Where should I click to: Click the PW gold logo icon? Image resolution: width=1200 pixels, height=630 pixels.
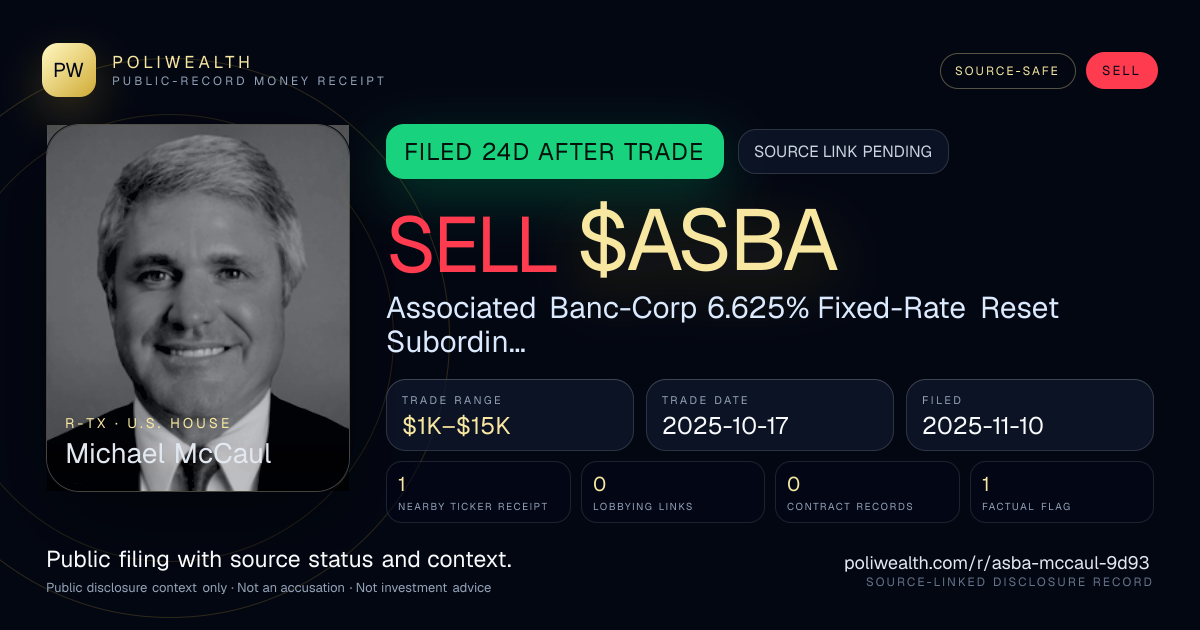69,70
